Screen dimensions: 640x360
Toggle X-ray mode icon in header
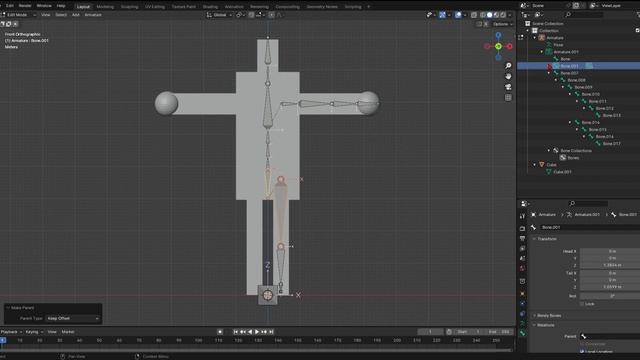coord(474,15)
